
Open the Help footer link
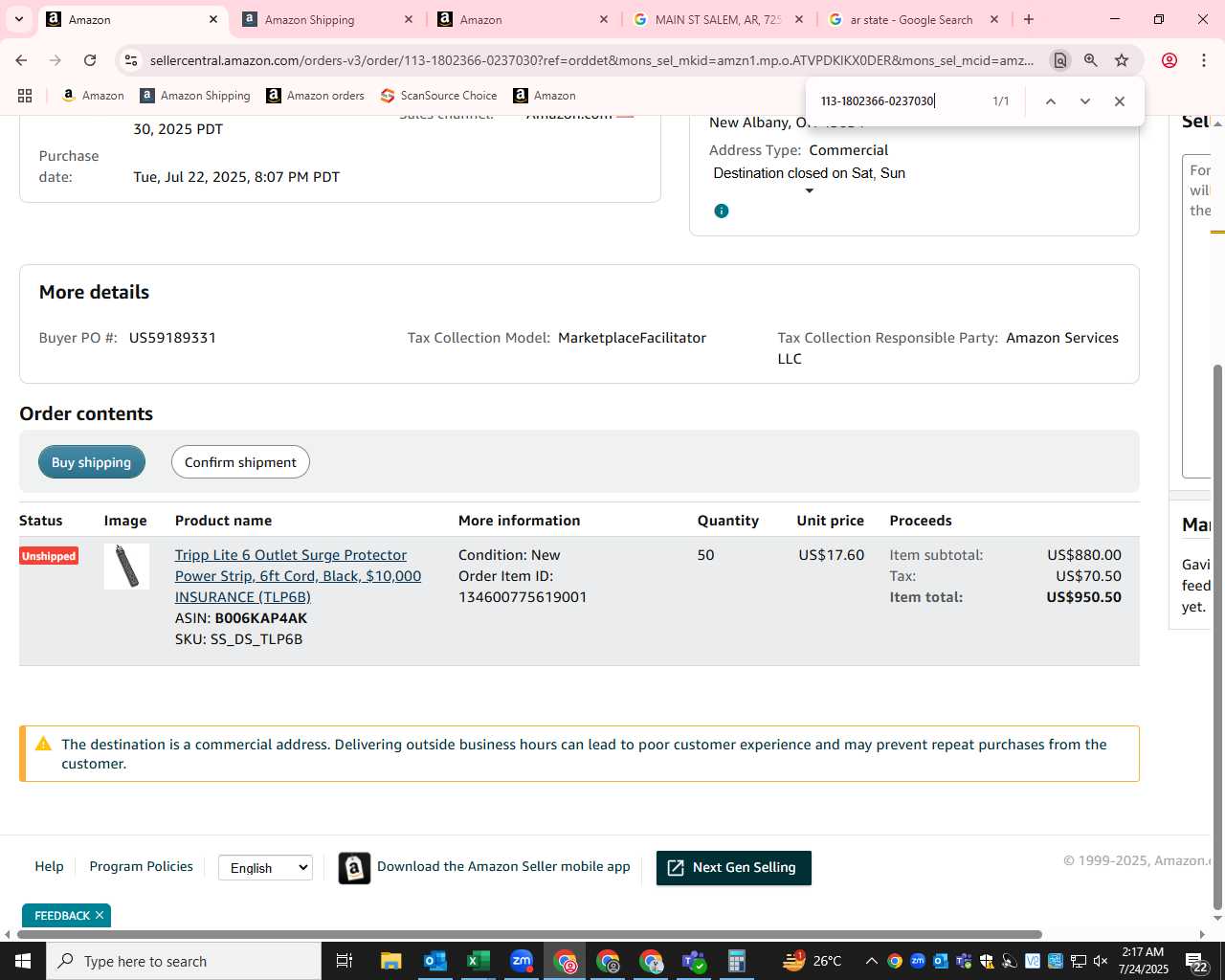[50, 866]
